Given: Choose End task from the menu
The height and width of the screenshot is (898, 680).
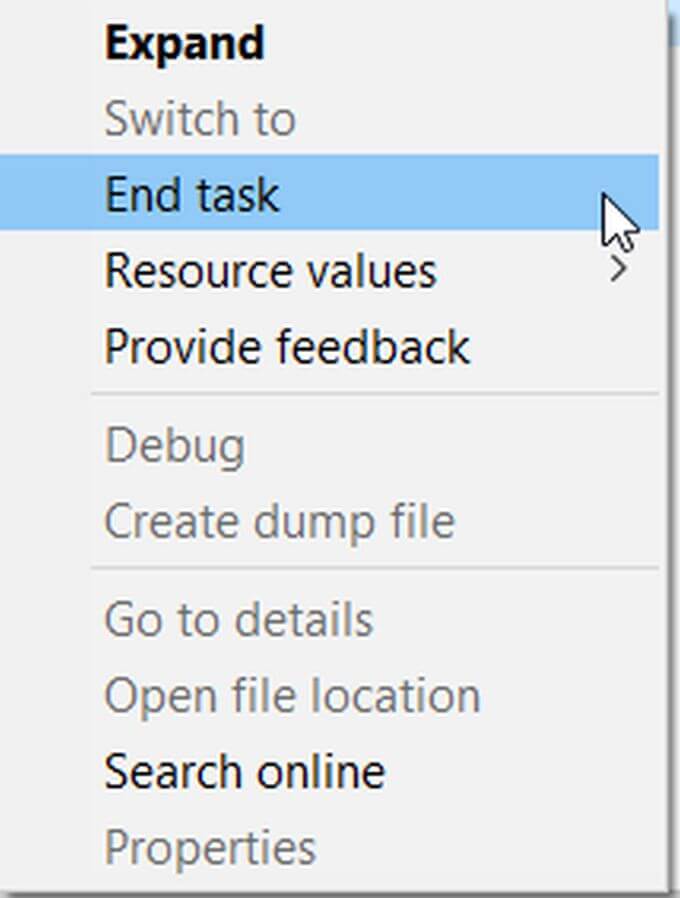Looking at the screenshot, I should point(192,194).
